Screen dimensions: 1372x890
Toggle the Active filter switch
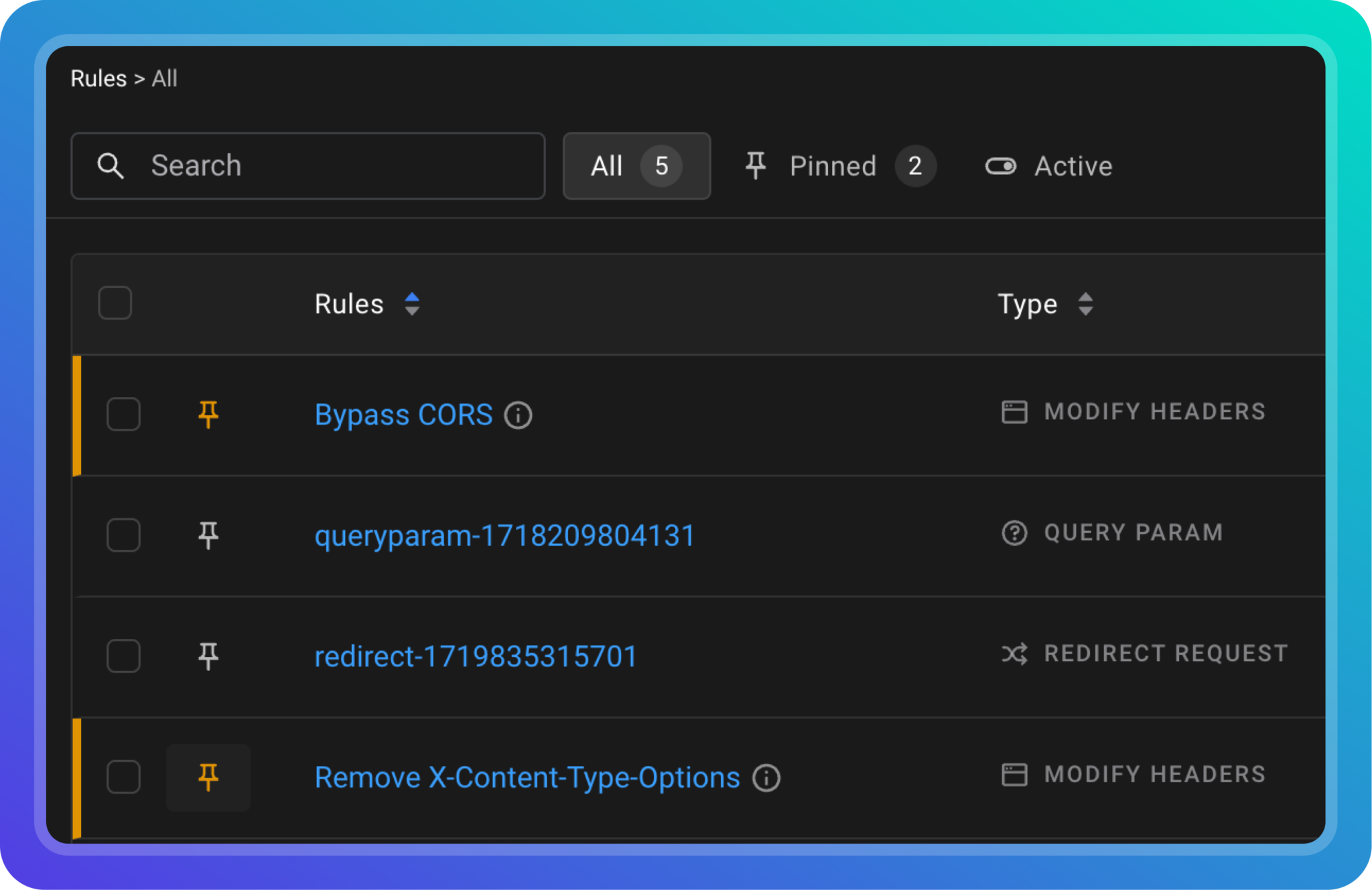pos(1001,166)
